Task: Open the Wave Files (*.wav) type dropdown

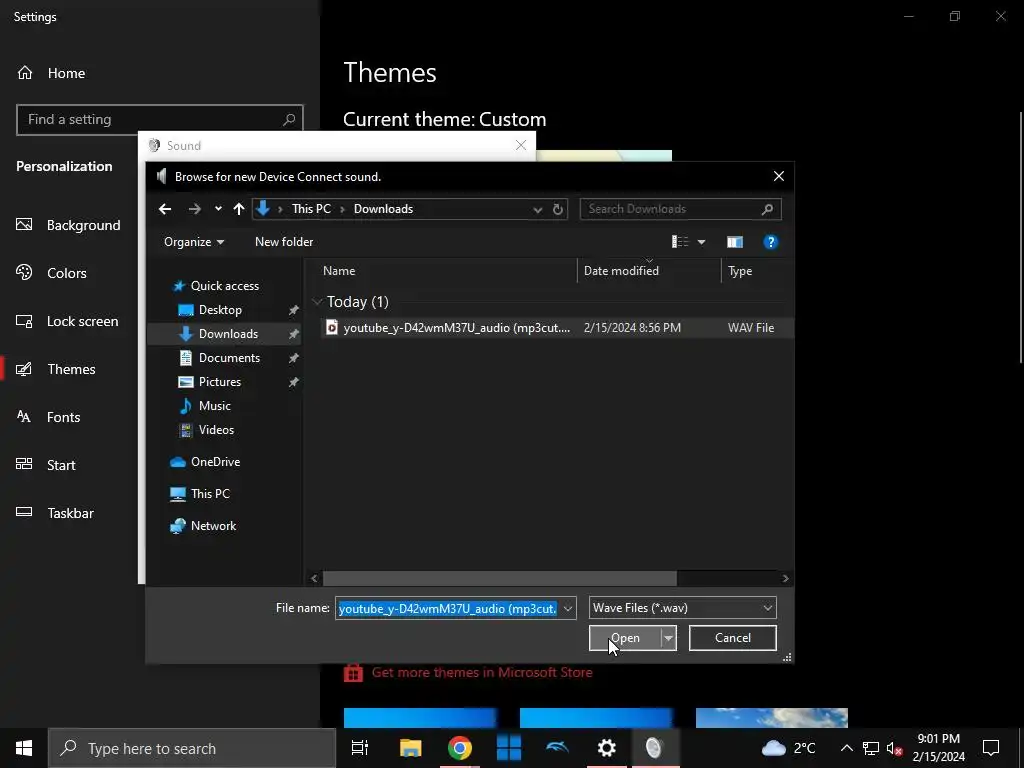Action: click(x=682, y=608)
